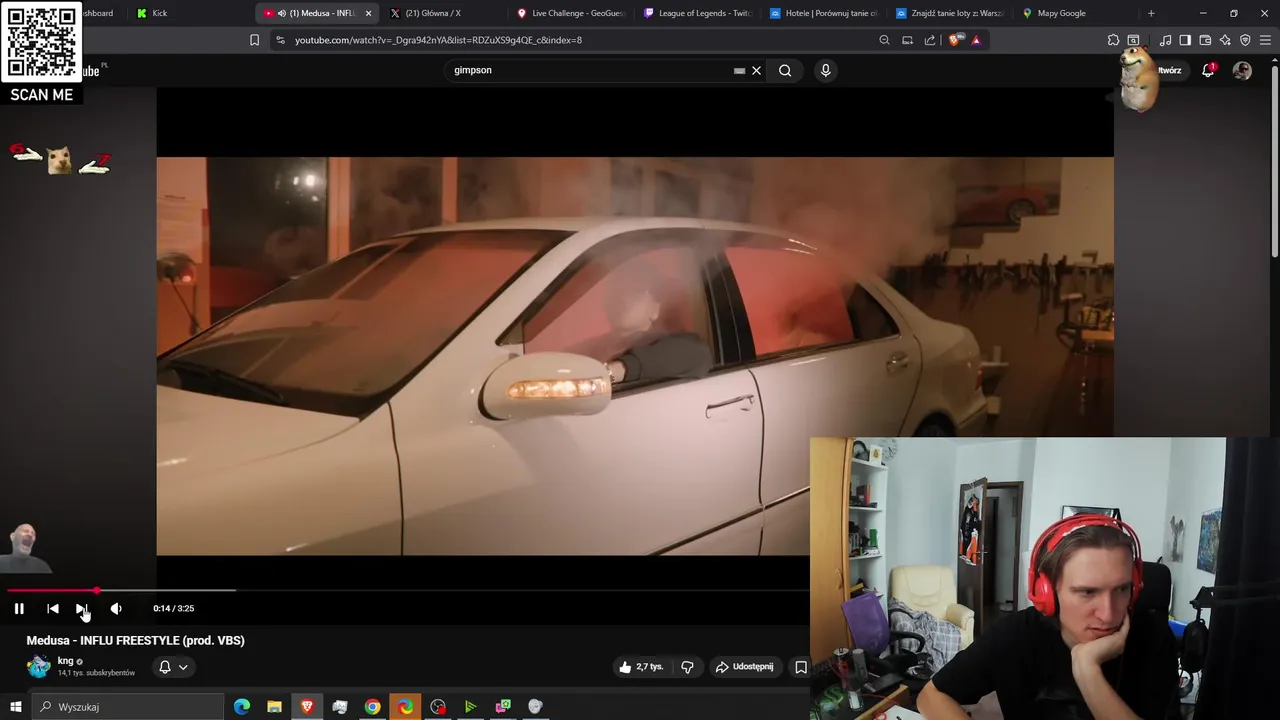Click the red progress bar scrubber dot

click(x=97, y=590)
